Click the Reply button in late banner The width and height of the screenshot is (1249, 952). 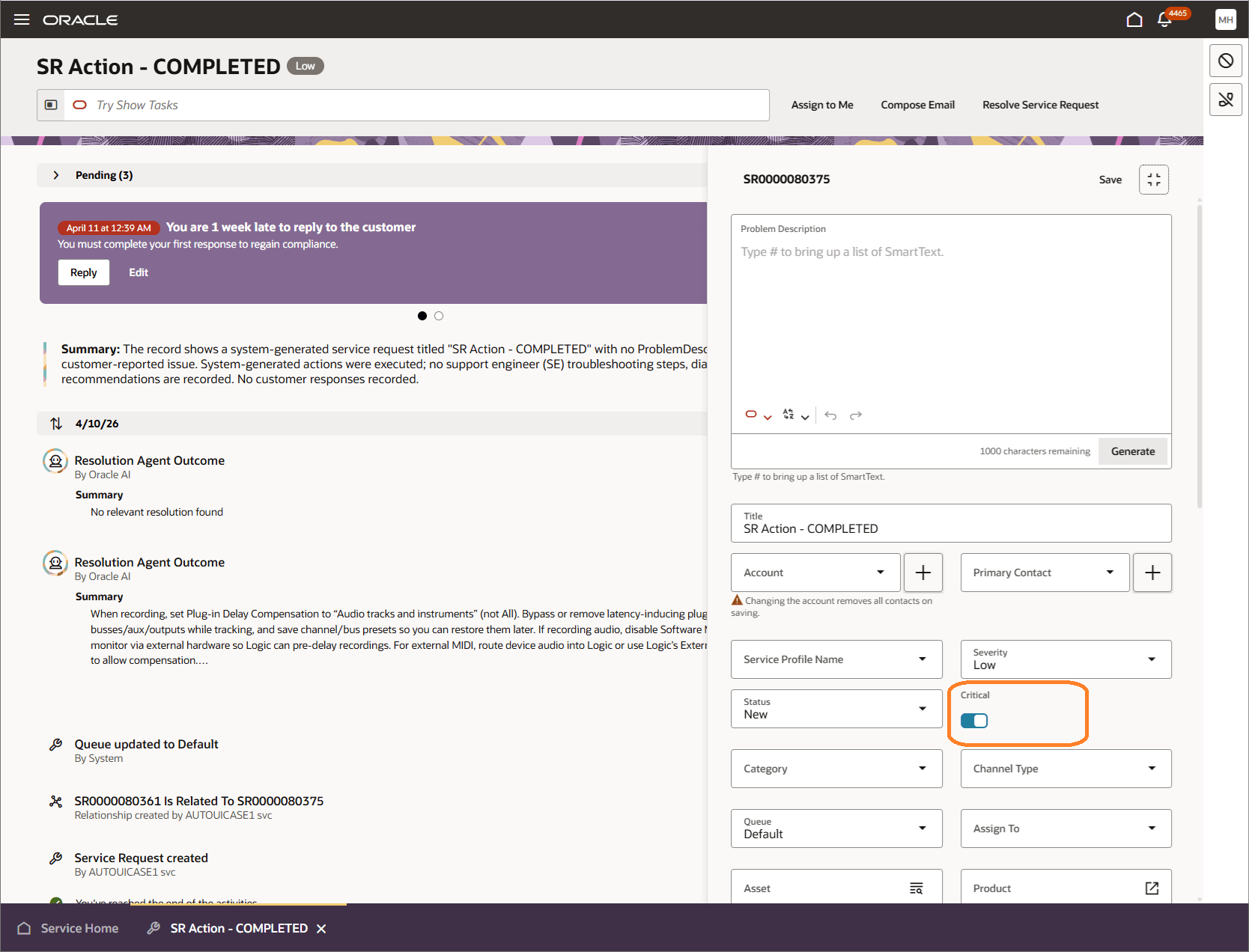coord(84,272)
